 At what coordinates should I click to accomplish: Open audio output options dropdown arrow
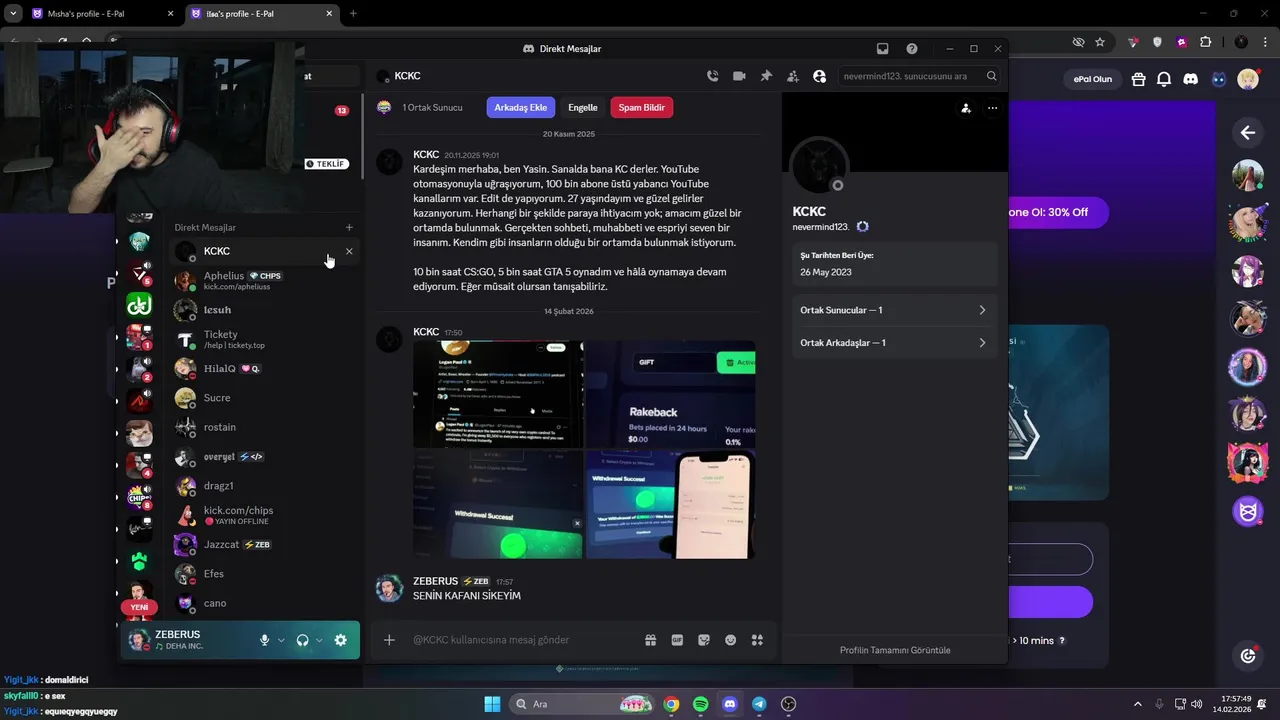point(319,640)
